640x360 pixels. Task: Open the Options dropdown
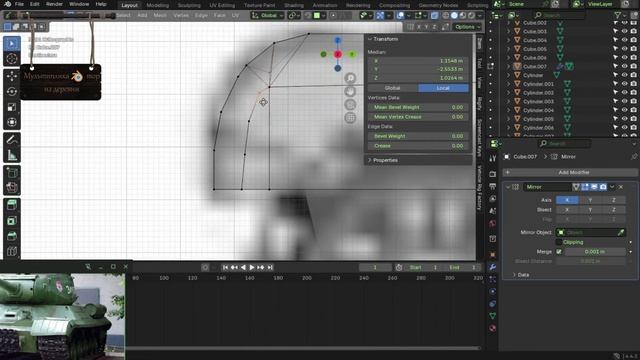(467, 27)
